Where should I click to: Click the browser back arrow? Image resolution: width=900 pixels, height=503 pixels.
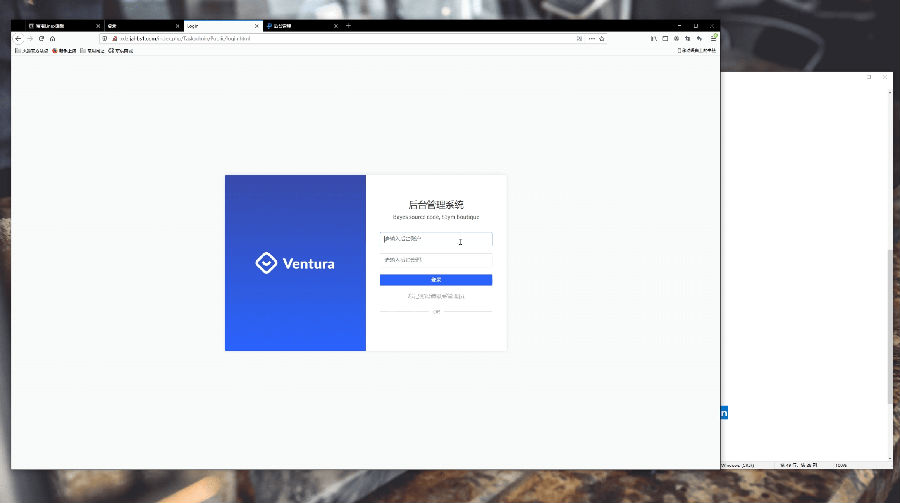18,38
